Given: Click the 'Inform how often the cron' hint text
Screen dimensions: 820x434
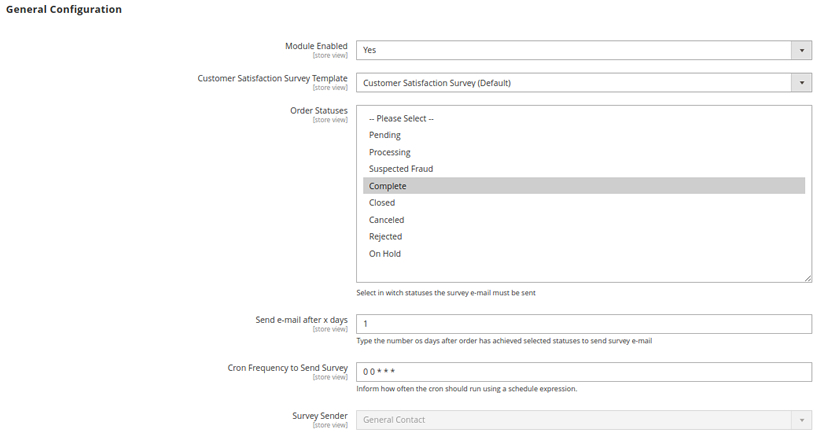Looking at the screenshot, I should click(466, 389).
